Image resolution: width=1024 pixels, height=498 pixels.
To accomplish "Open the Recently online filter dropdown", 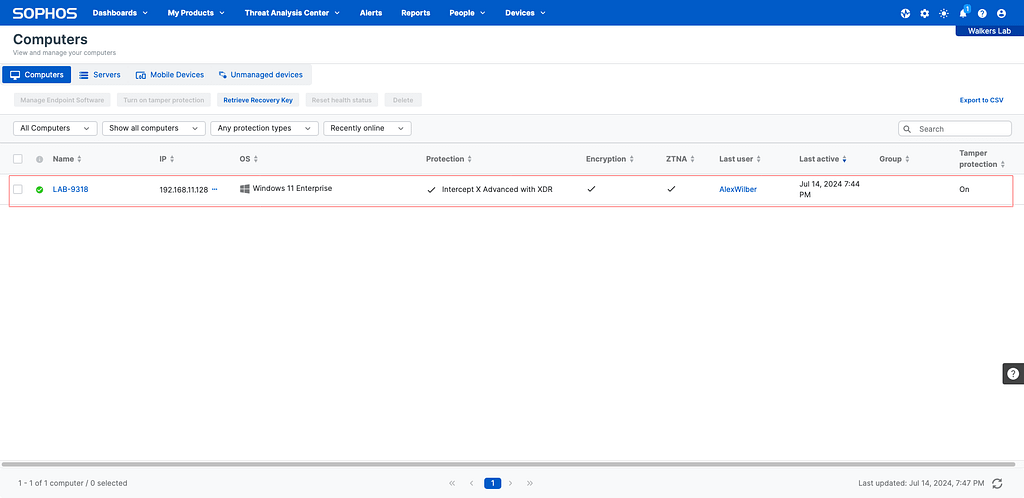I will pos(367,128).
